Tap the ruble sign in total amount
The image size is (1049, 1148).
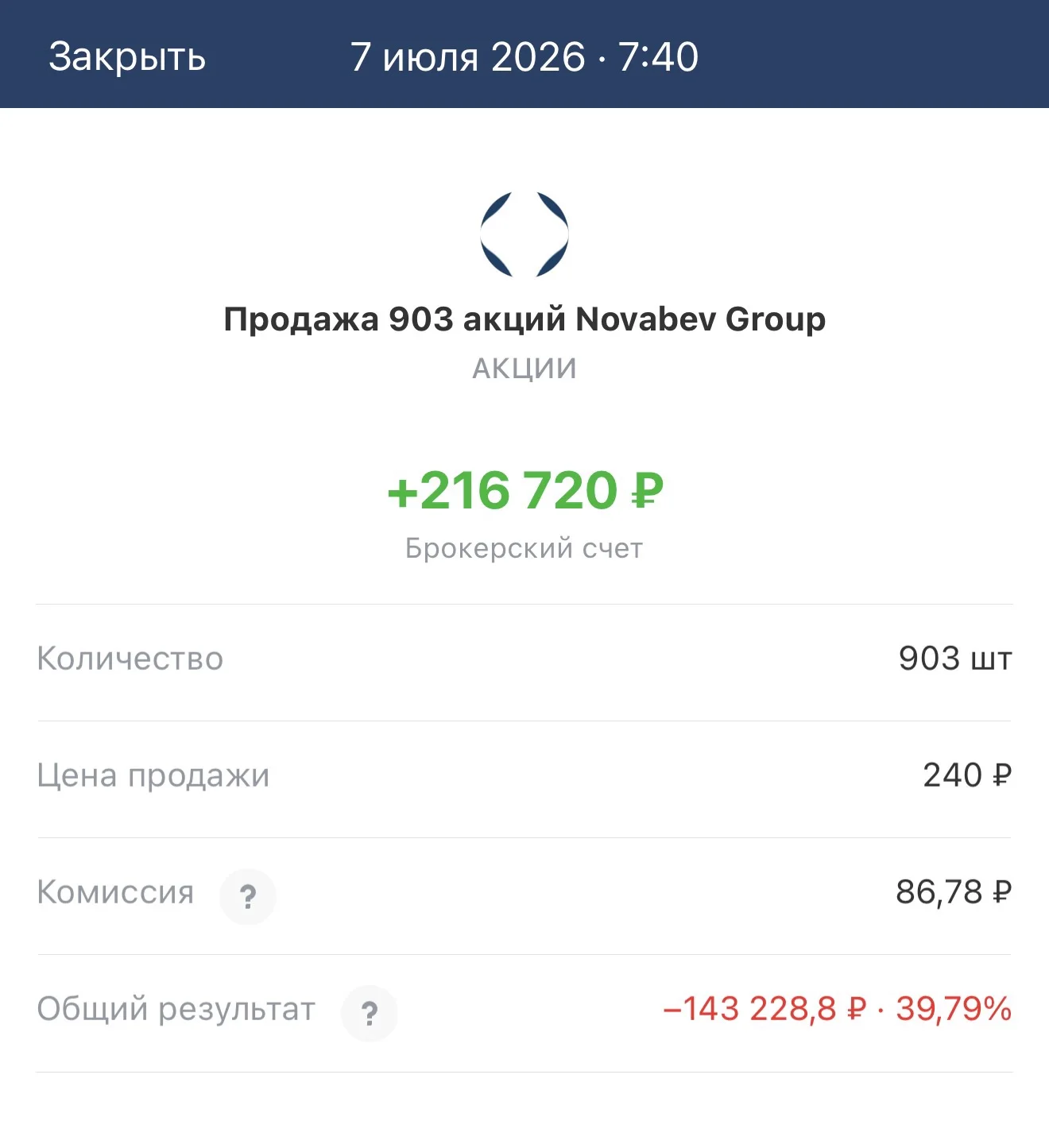648,491
